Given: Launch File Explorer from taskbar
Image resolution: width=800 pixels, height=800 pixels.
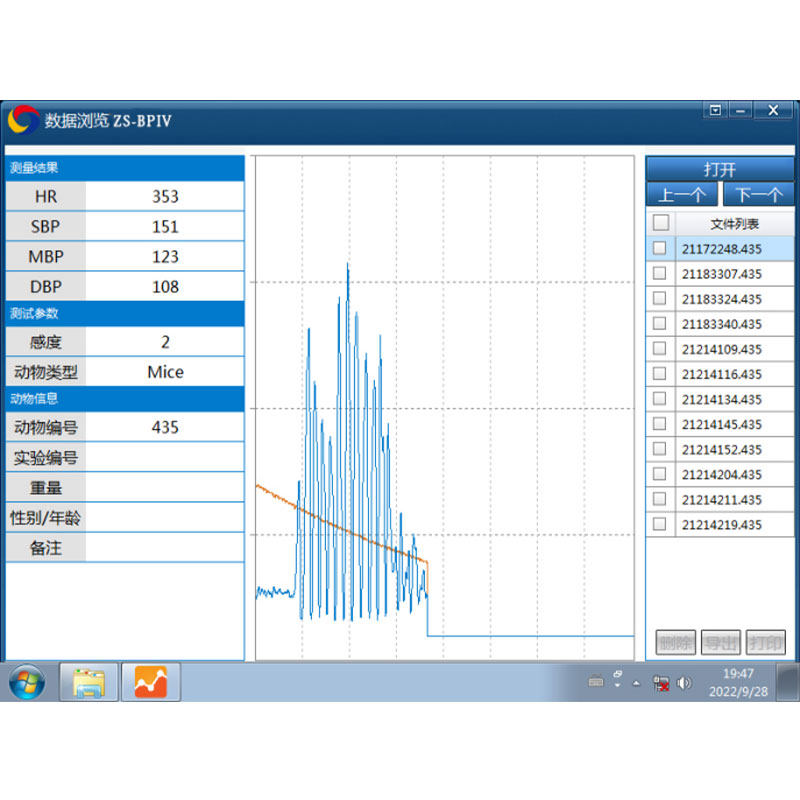Looking at the screenshot, I should 89,682.
